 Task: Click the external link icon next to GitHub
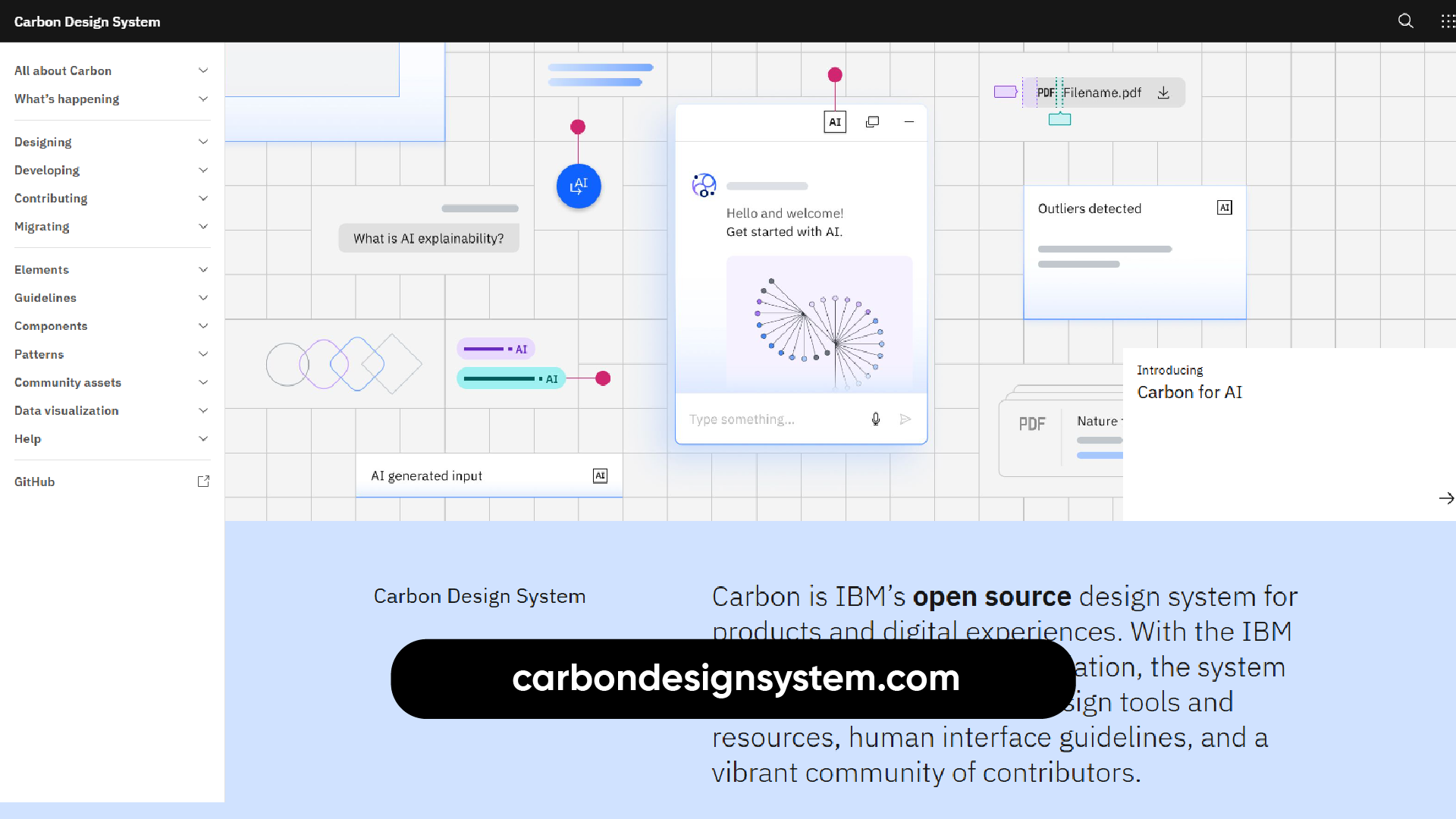coord(203,481)
